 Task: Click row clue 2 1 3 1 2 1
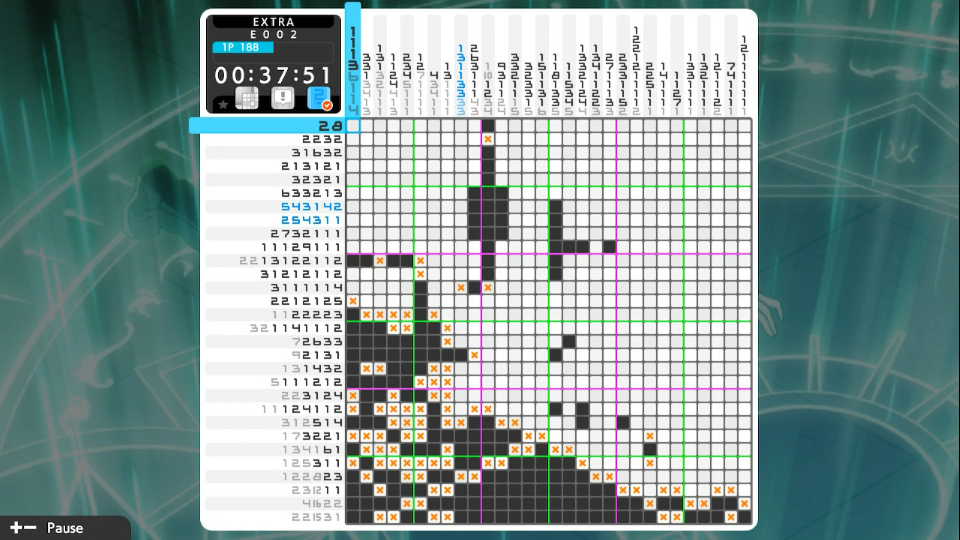[x=312, y=166]
